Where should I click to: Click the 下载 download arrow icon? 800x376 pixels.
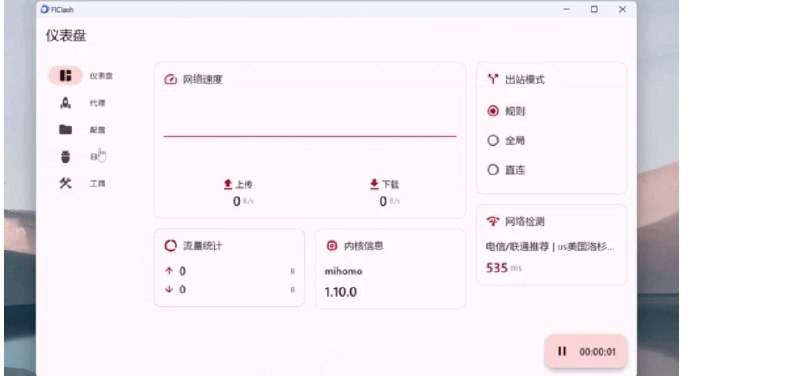(x=374, y=184)
